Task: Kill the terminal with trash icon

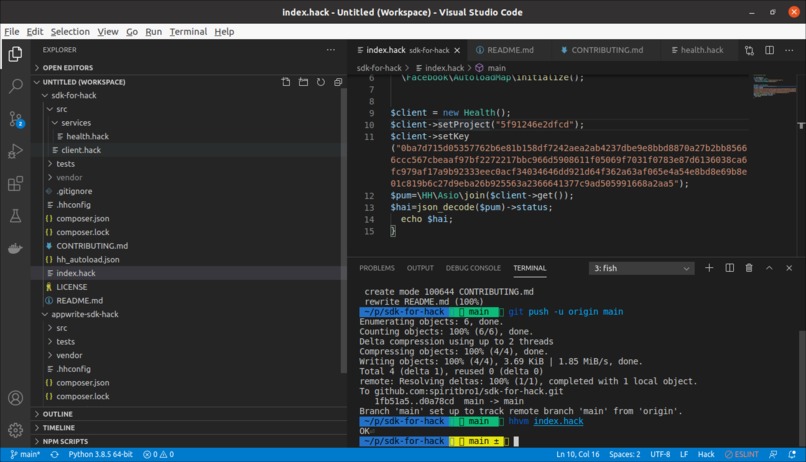Action: [749, 268]
